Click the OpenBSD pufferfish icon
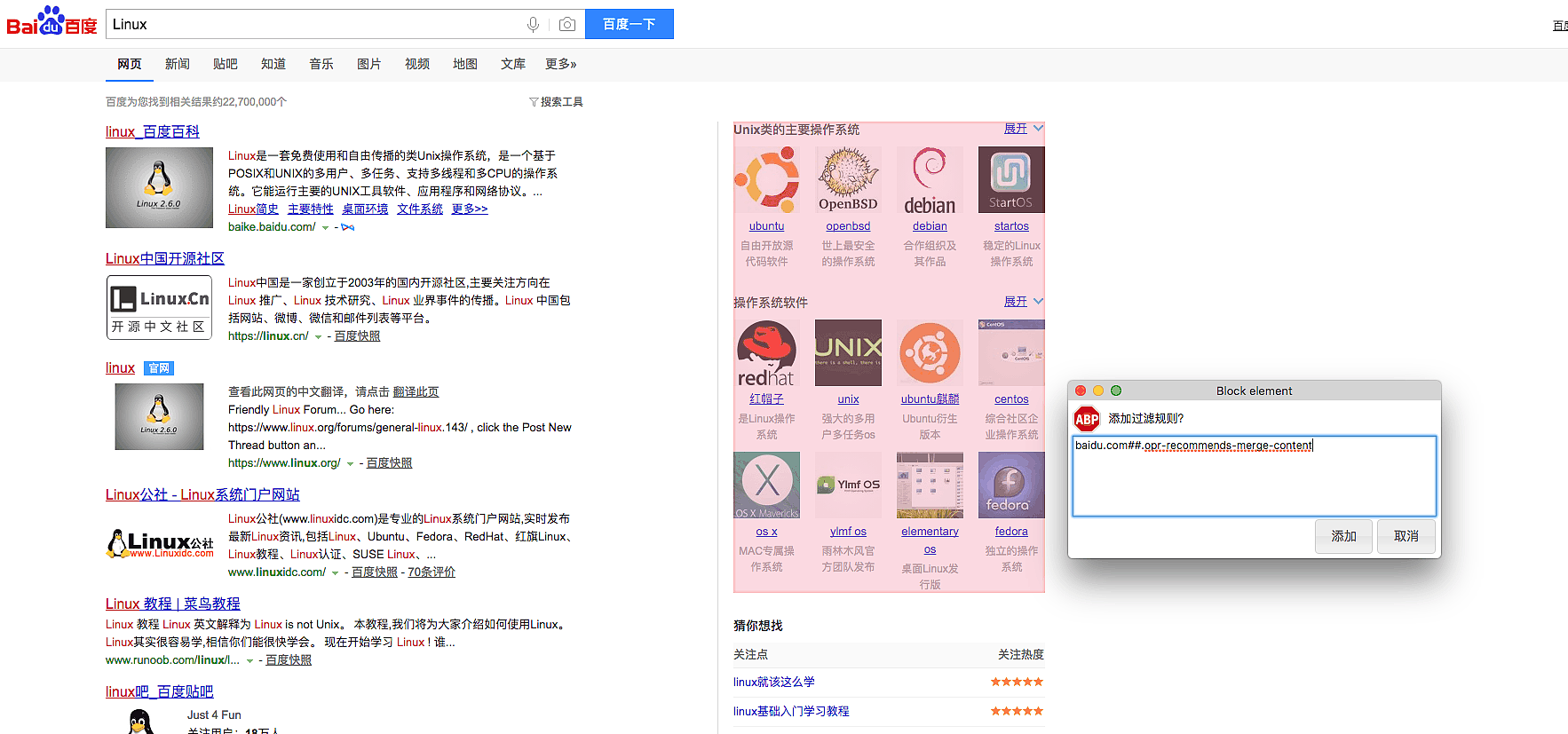 pos(848,179)
